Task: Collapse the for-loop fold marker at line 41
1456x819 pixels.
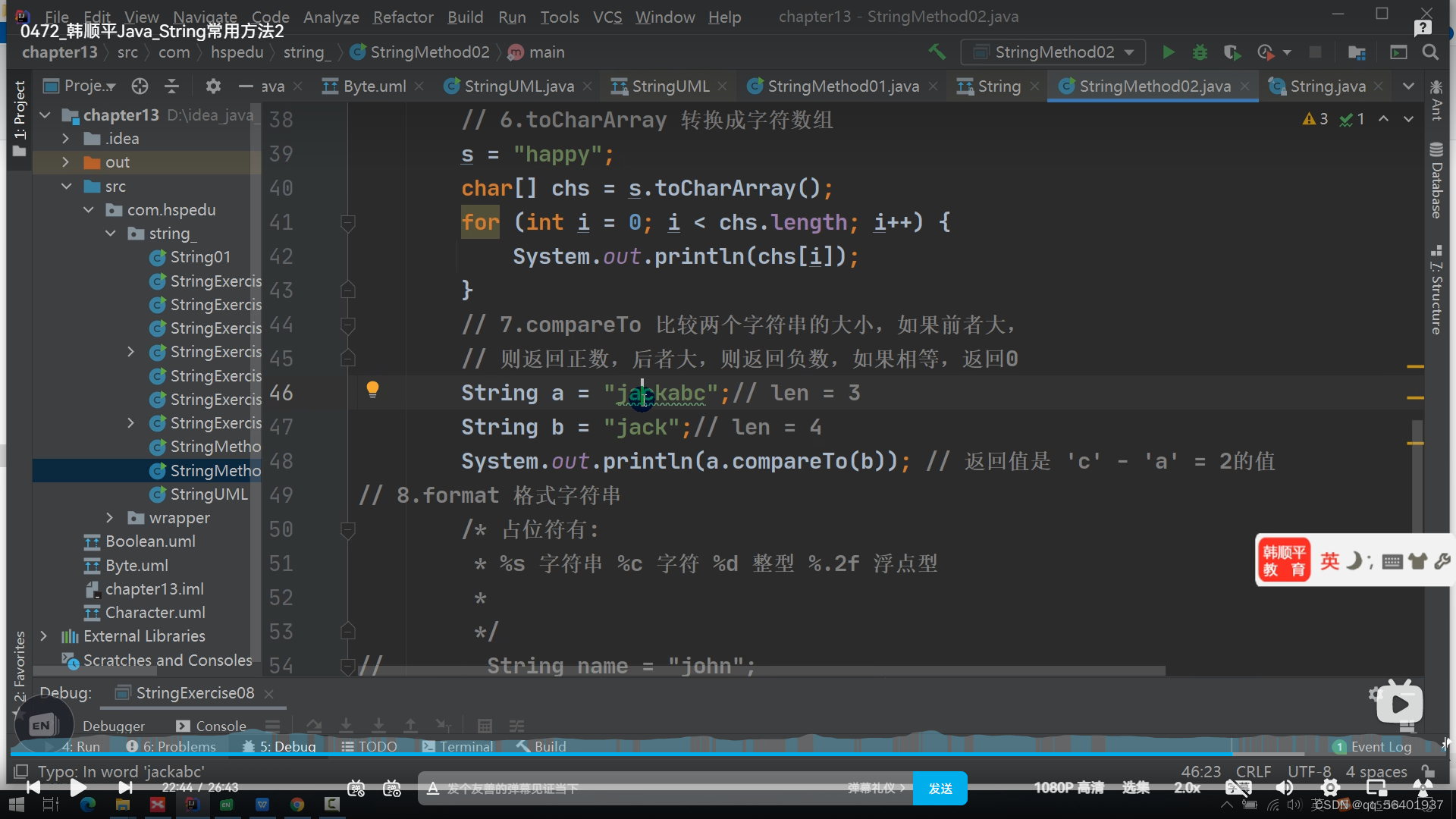Action: pyautogui.click(x=348, y=223)
